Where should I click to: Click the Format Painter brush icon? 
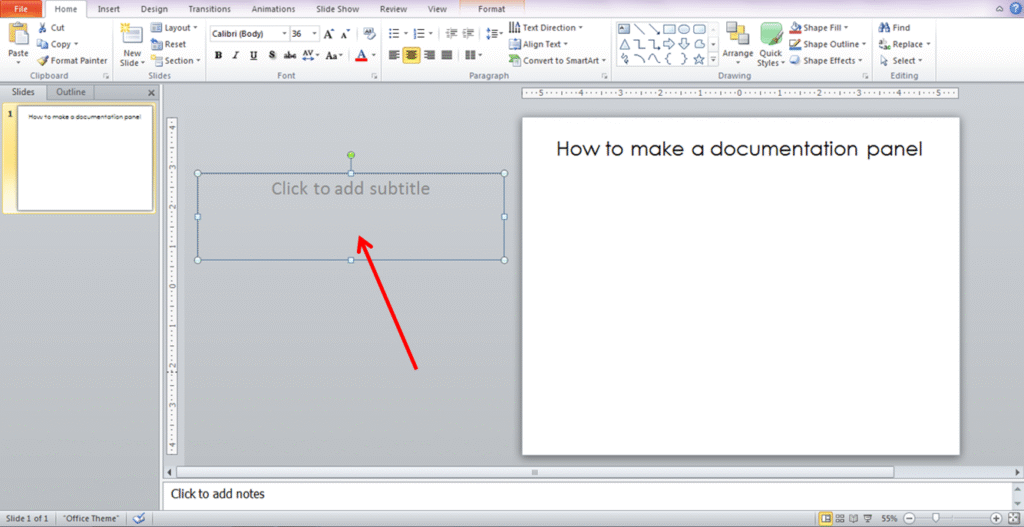42,61
